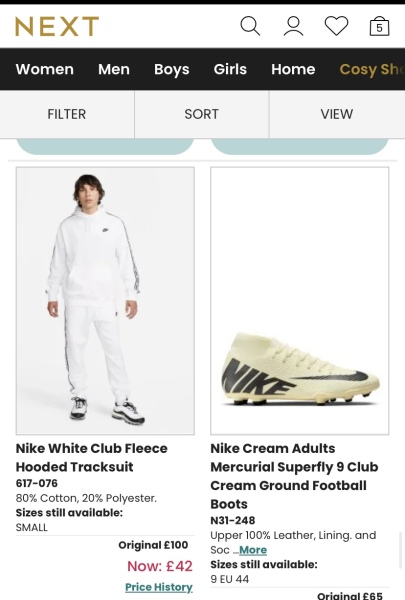The image size is (405, 600).
Task: Open the FILTER options
Action: coord(67,114)
